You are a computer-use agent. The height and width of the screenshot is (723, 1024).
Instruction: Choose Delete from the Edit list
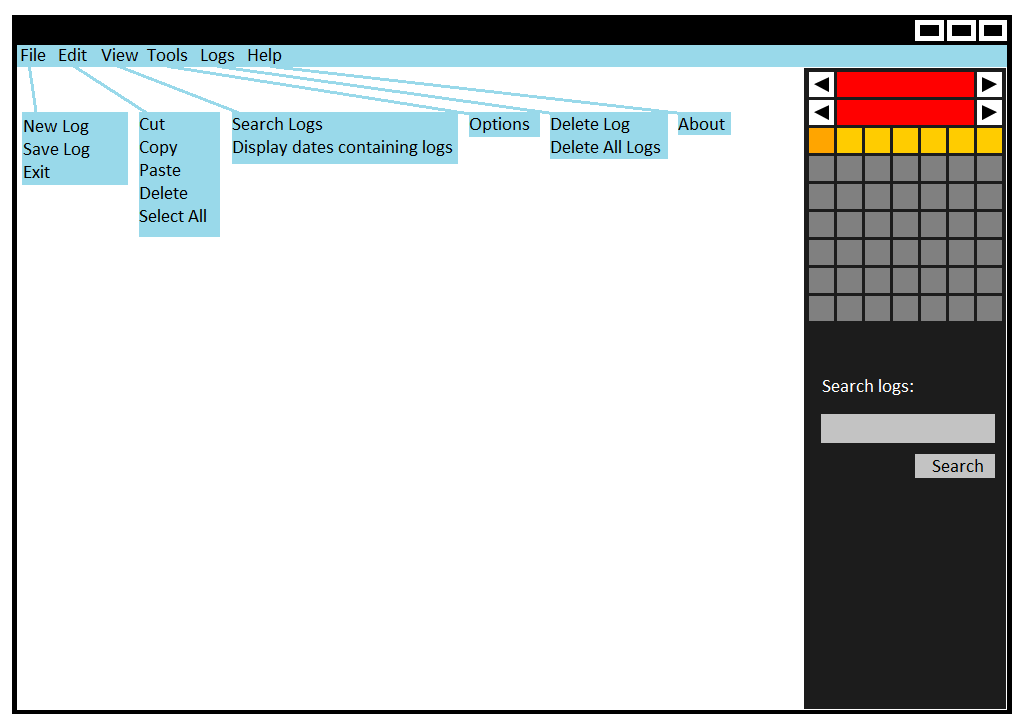click(163, 193)
